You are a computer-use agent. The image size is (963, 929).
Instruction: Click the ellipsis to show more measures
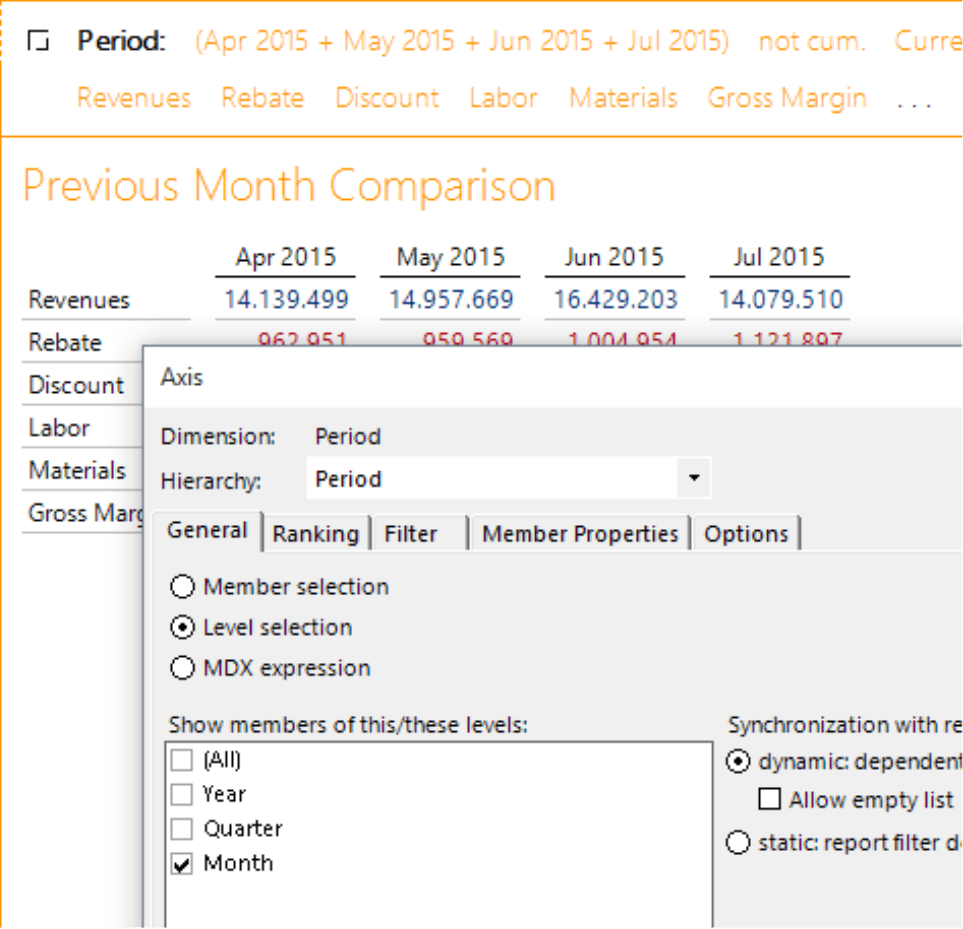pos(913,100)
